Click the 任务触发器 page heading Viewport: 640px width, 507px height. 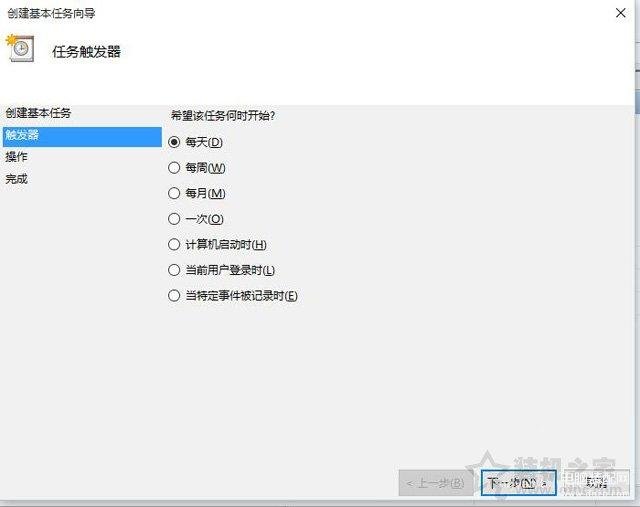pyautogui.click(x=87, y=52)
